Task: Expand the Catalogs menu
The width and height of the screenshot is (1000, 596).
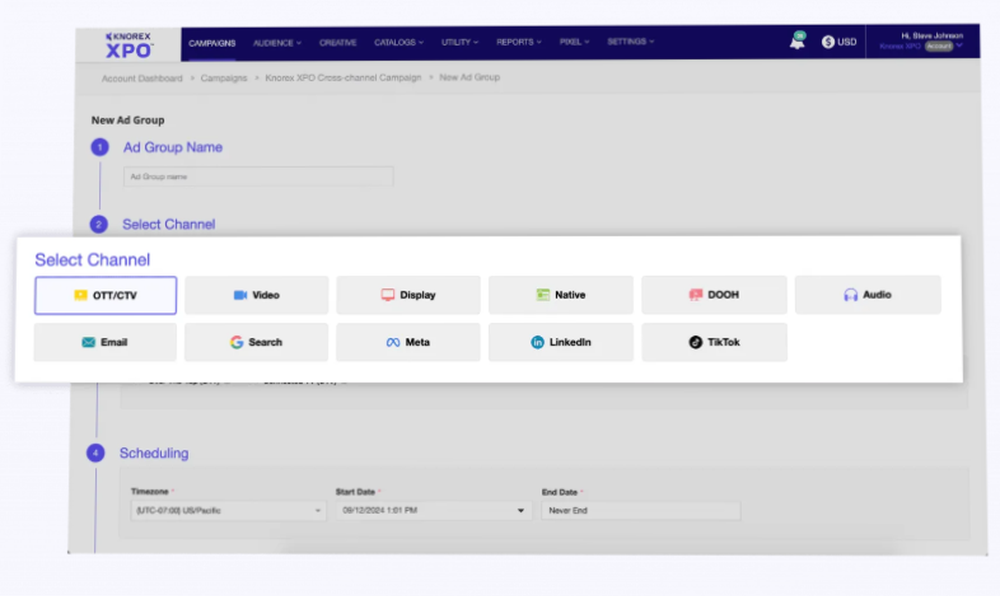Action: 399,43
